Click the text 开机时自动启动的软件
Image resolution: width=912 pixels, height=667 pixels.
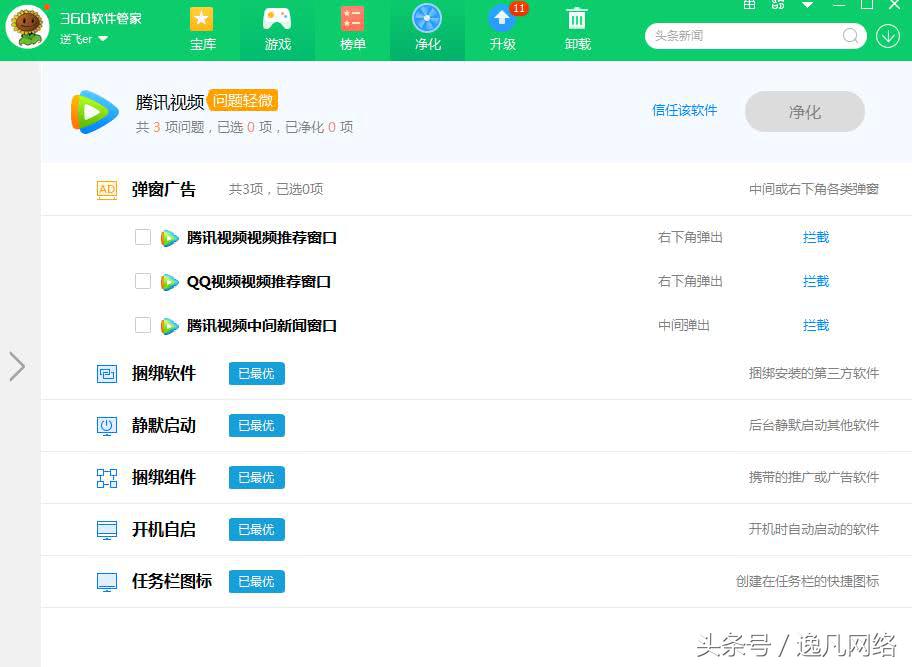coord(814,529)
